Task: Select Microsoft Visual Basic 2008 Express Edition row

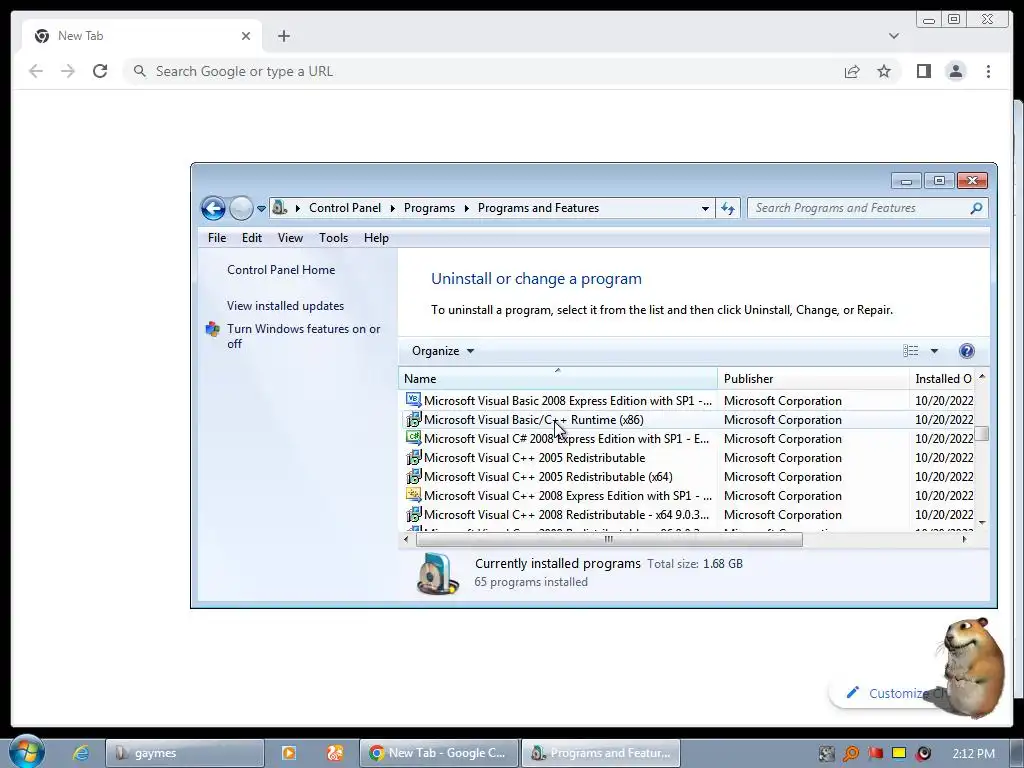Action: pyautogui.click(x=687, y=400)
